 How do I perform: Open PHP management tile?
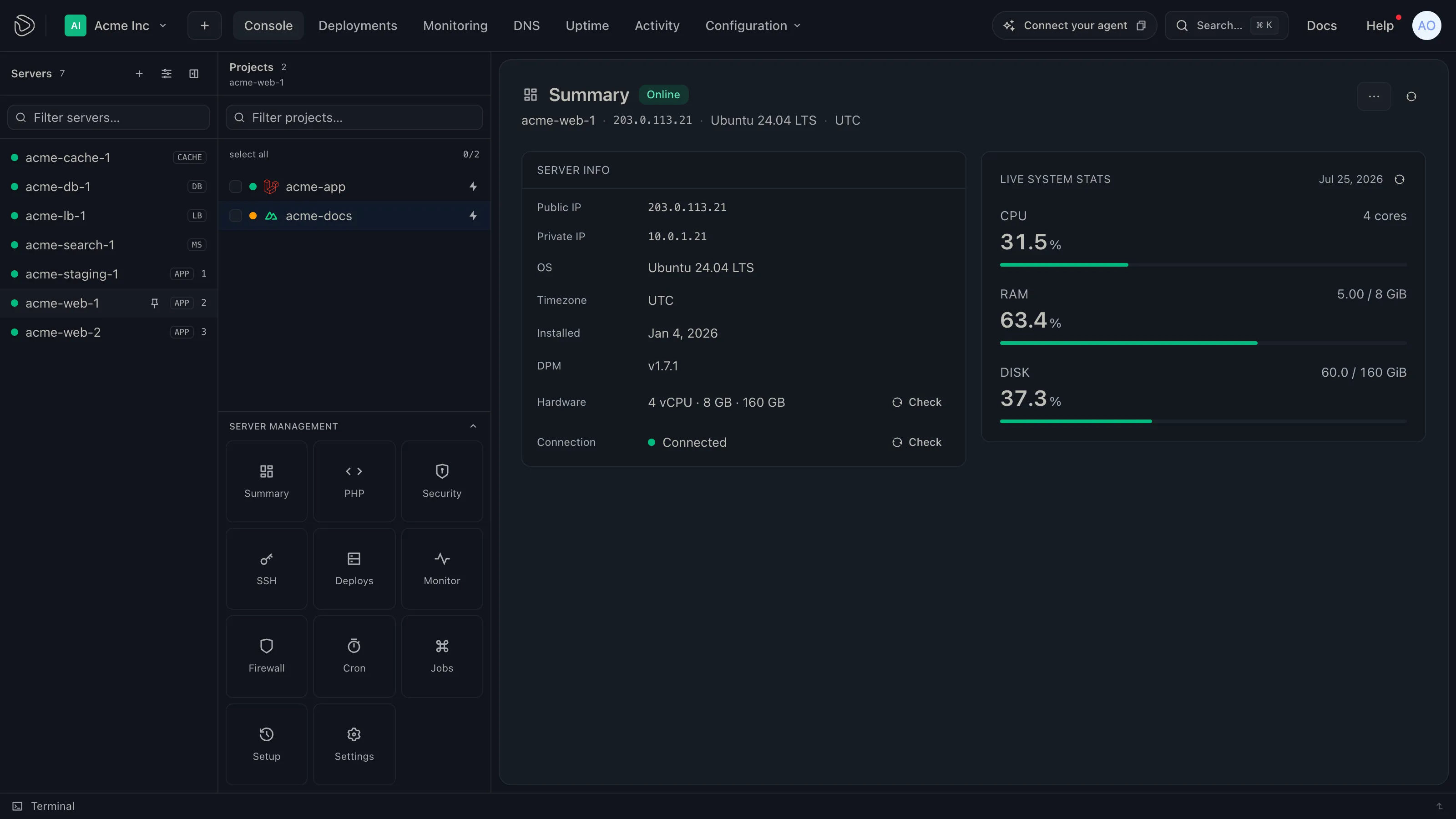[354, 481]
